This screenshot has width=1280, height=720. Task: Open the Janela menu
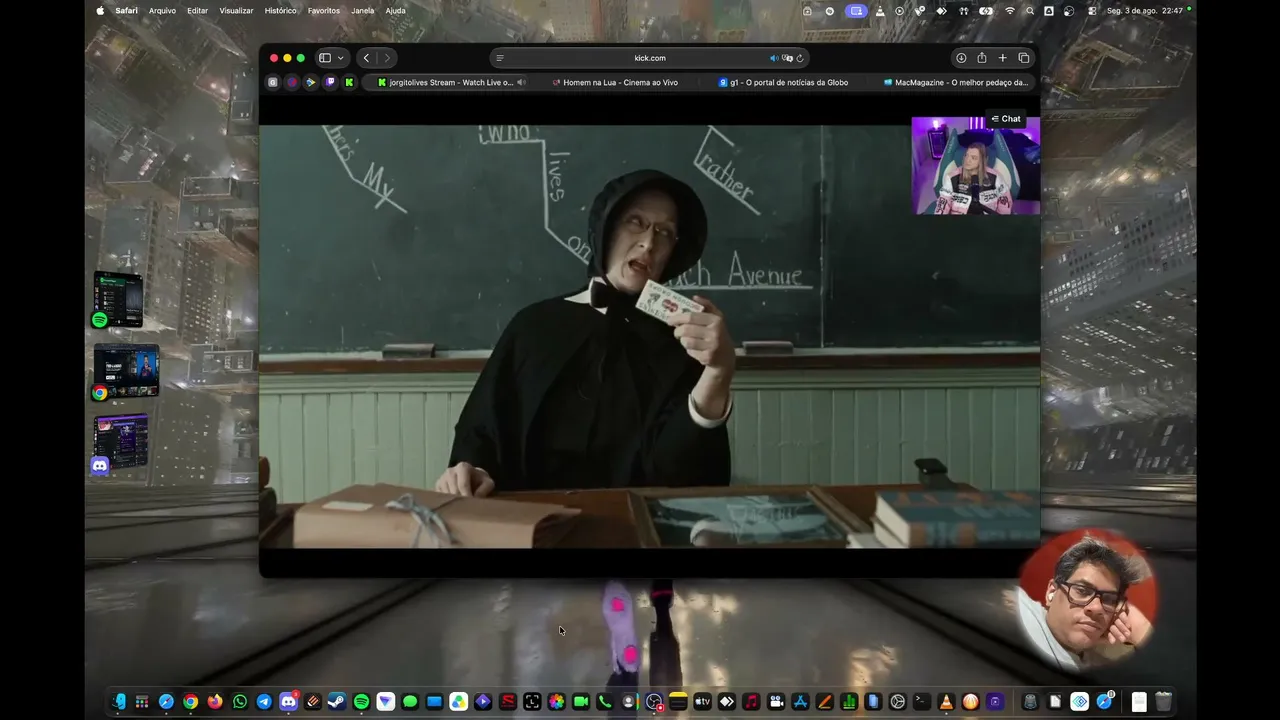tap(363, 11)
